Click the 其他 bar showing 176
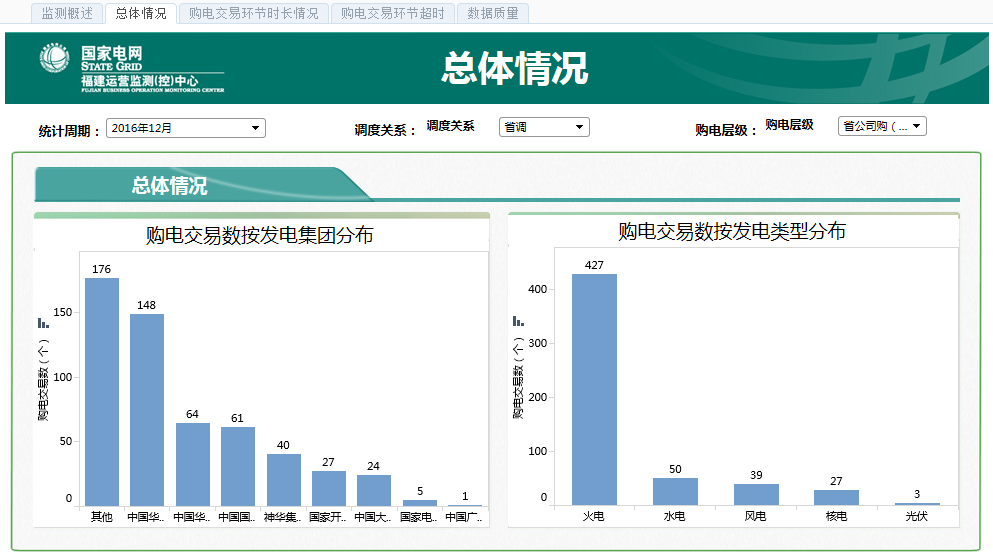Viewport: 993px width, 555px height. (102, 392)
